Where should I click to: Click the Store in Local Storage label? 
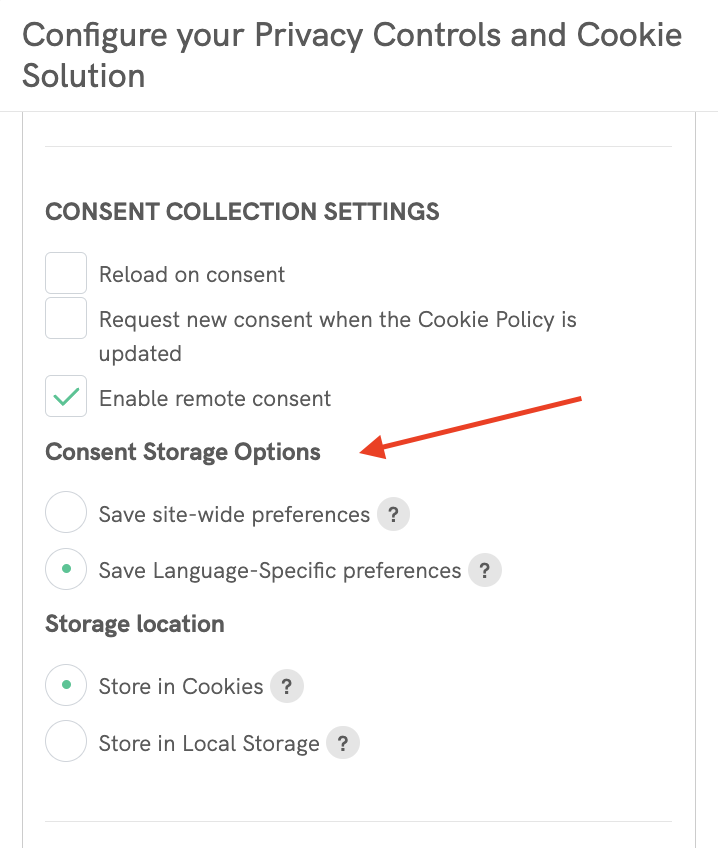point(208,743)
